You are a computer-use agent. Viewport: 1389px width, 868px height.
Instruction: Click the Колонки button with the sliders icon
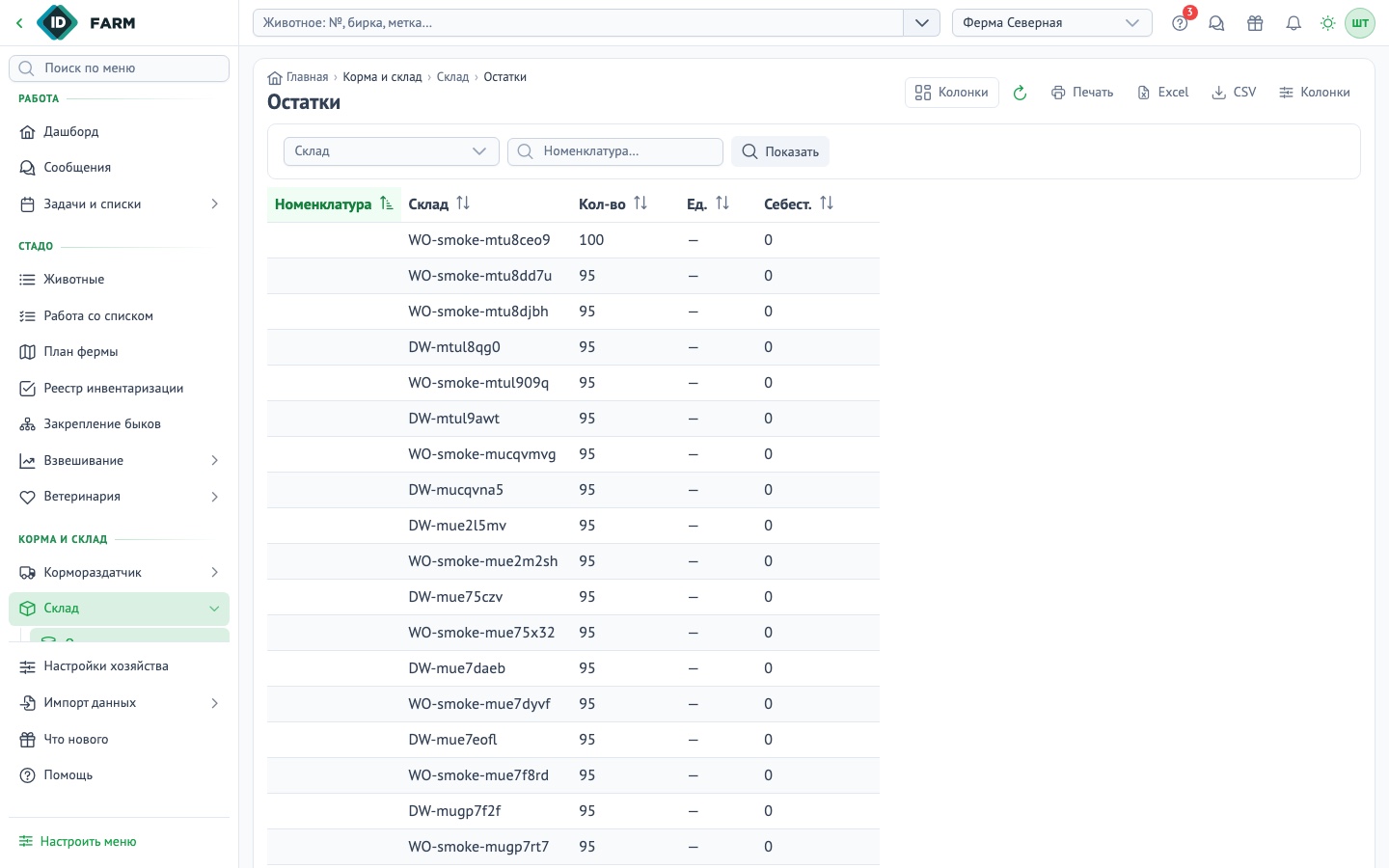click(x=1315, y=93)
